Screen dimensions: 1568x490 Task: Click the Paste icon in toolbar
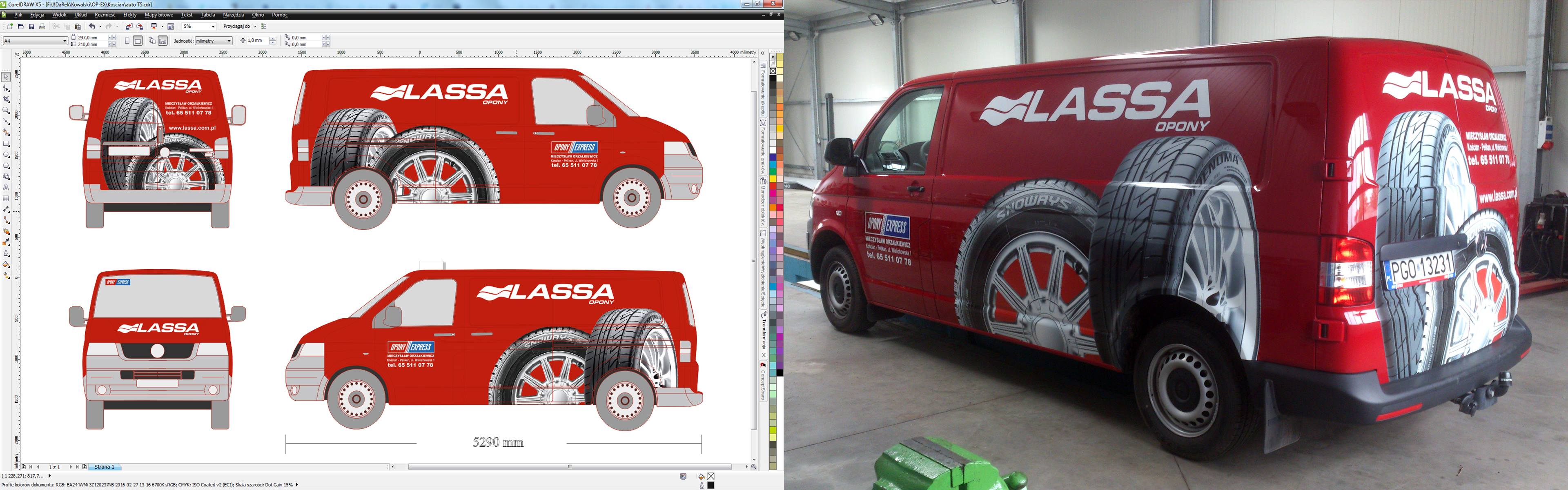point(77,26)
